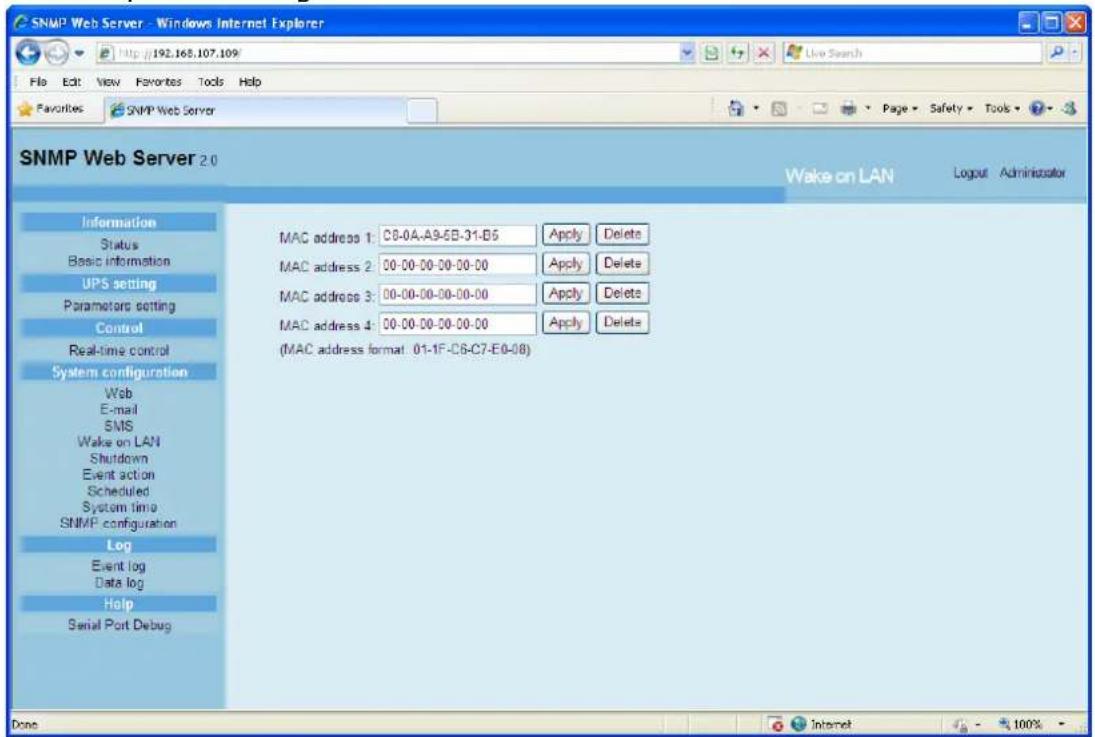Click Apply for MAC address 4
1095x737 pixels.
(x=566, y=323)
